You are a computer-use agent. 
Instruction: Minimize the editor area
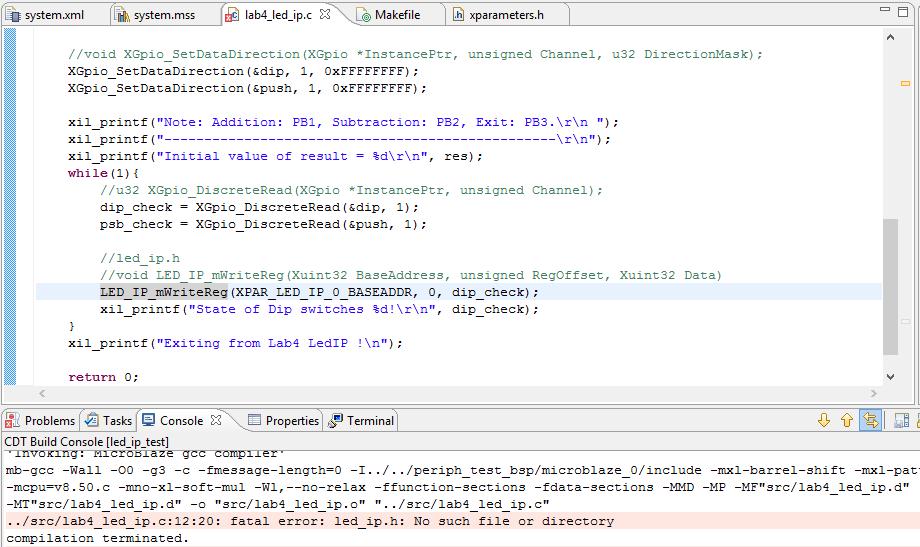[x=885, y=10]
